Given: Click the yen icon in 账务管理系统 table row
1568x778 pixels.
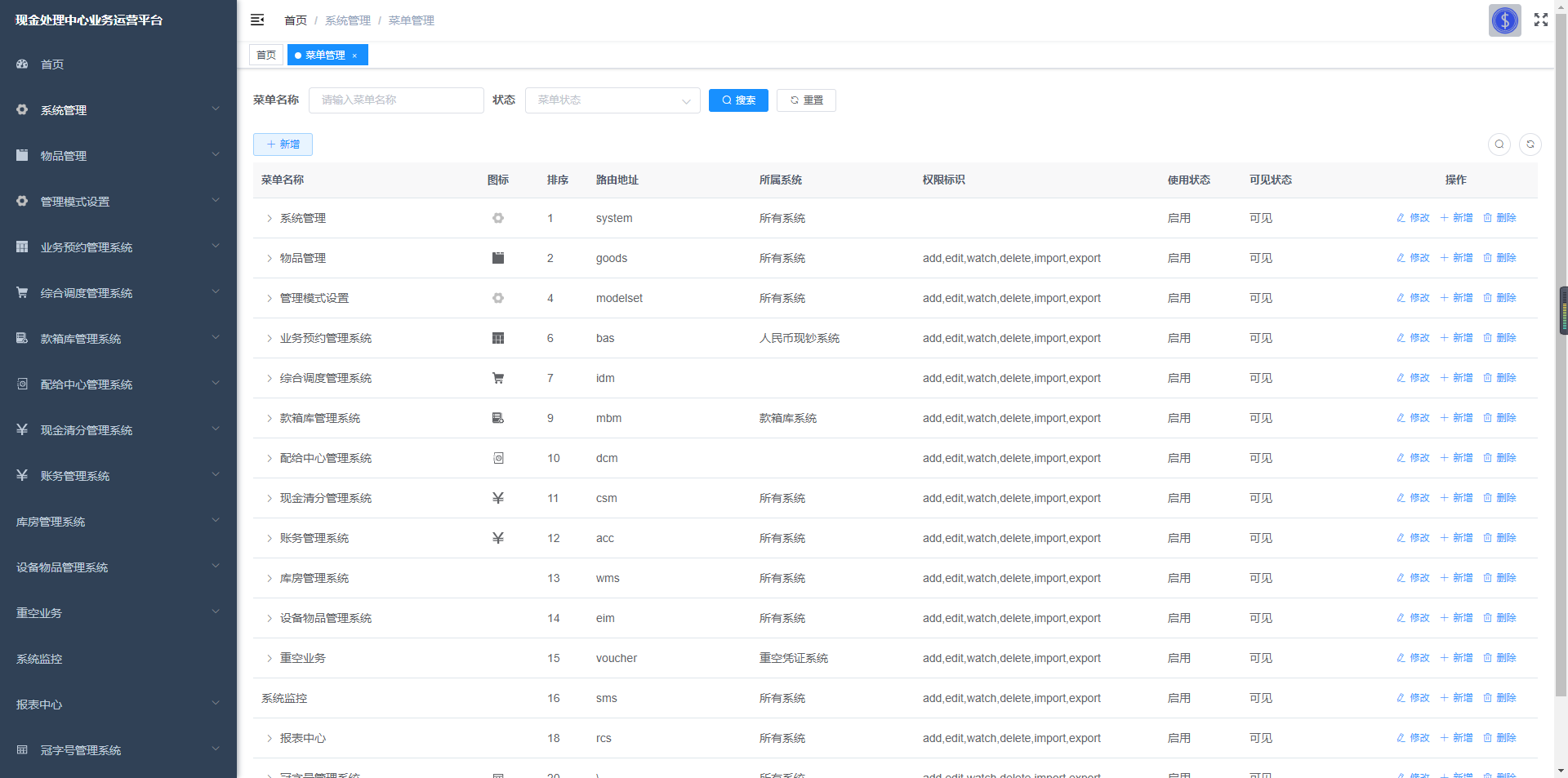Looking at the screenshot, I should pos(498,538).
